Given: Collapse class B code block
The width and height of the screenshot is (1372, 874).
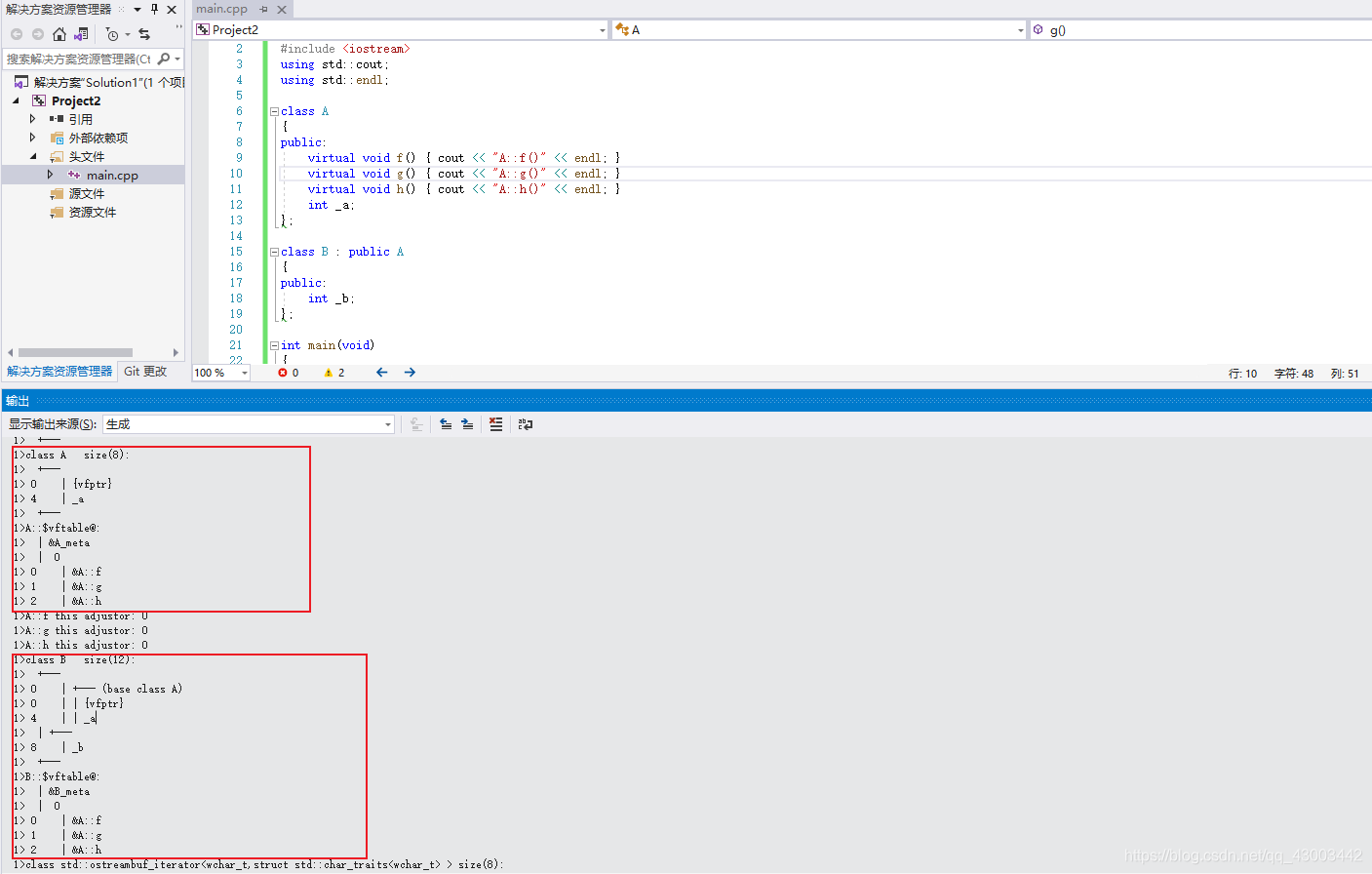Looking at the screenshot, I should (274, 252).
